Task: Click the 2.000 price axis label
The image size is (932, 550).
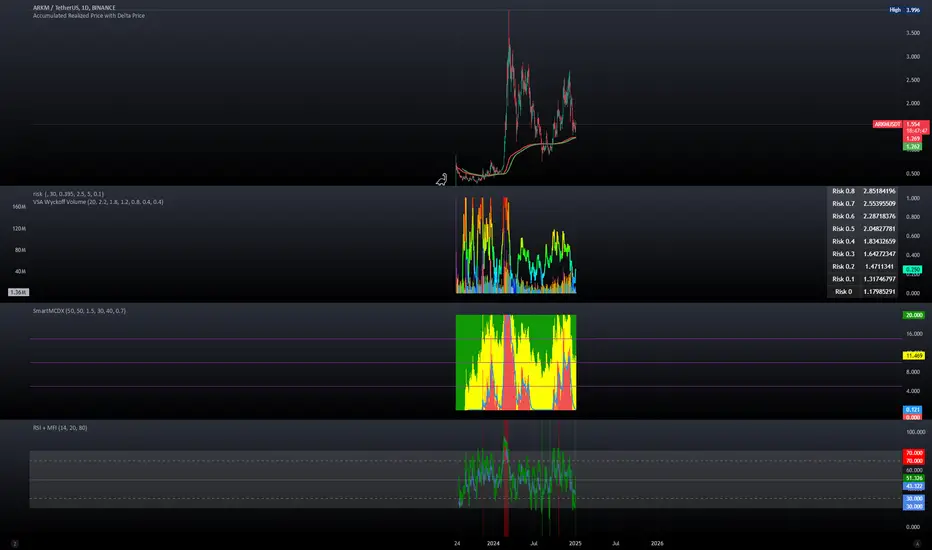Action: 913,103
